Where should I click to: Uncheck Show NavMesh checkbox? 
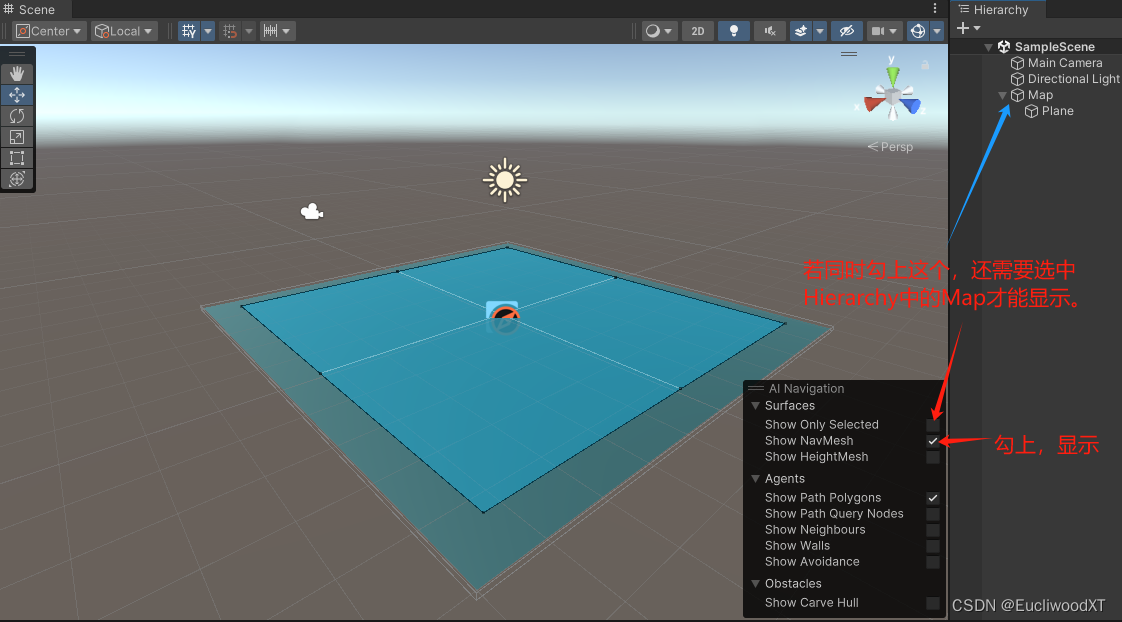[x=932, y=441]
